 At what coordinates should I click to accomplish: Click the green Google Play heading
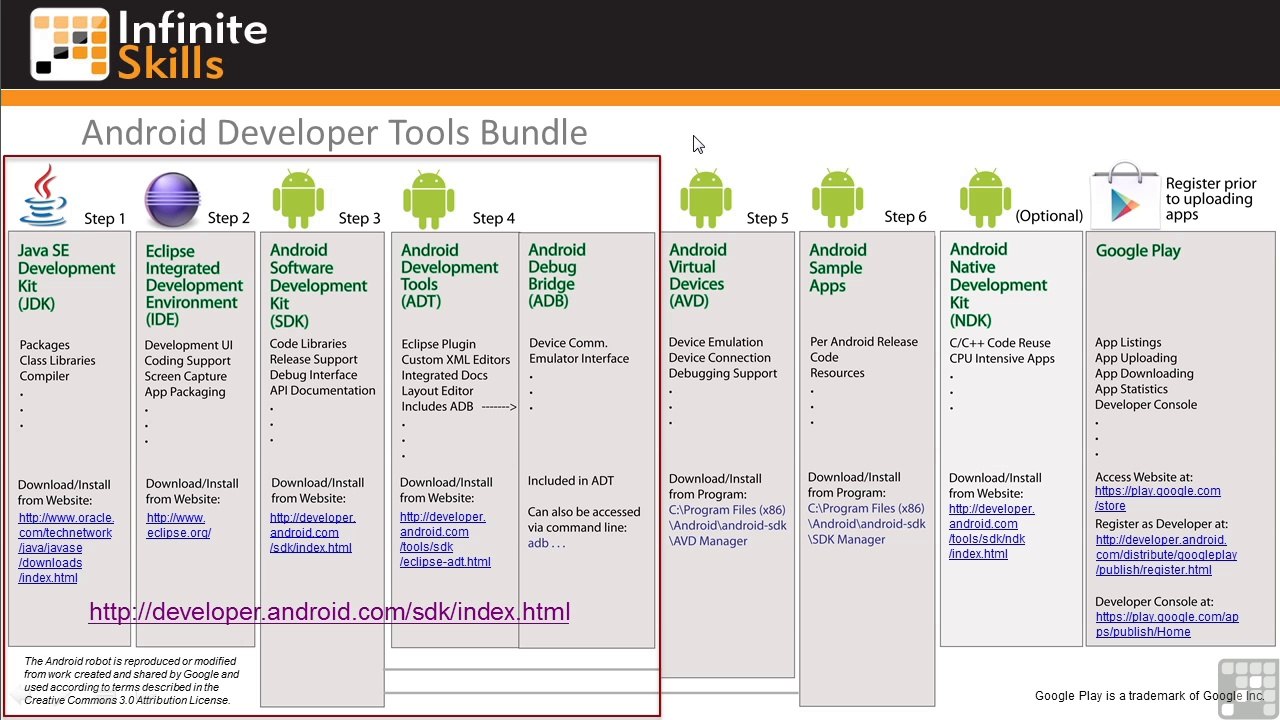[1138, 251]
